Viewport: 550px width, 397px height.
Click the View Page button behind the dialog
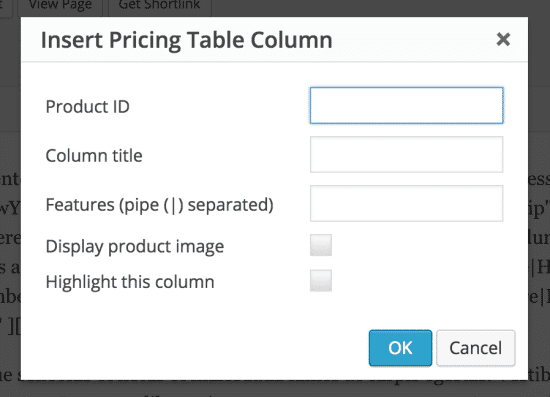pos(60,7)
